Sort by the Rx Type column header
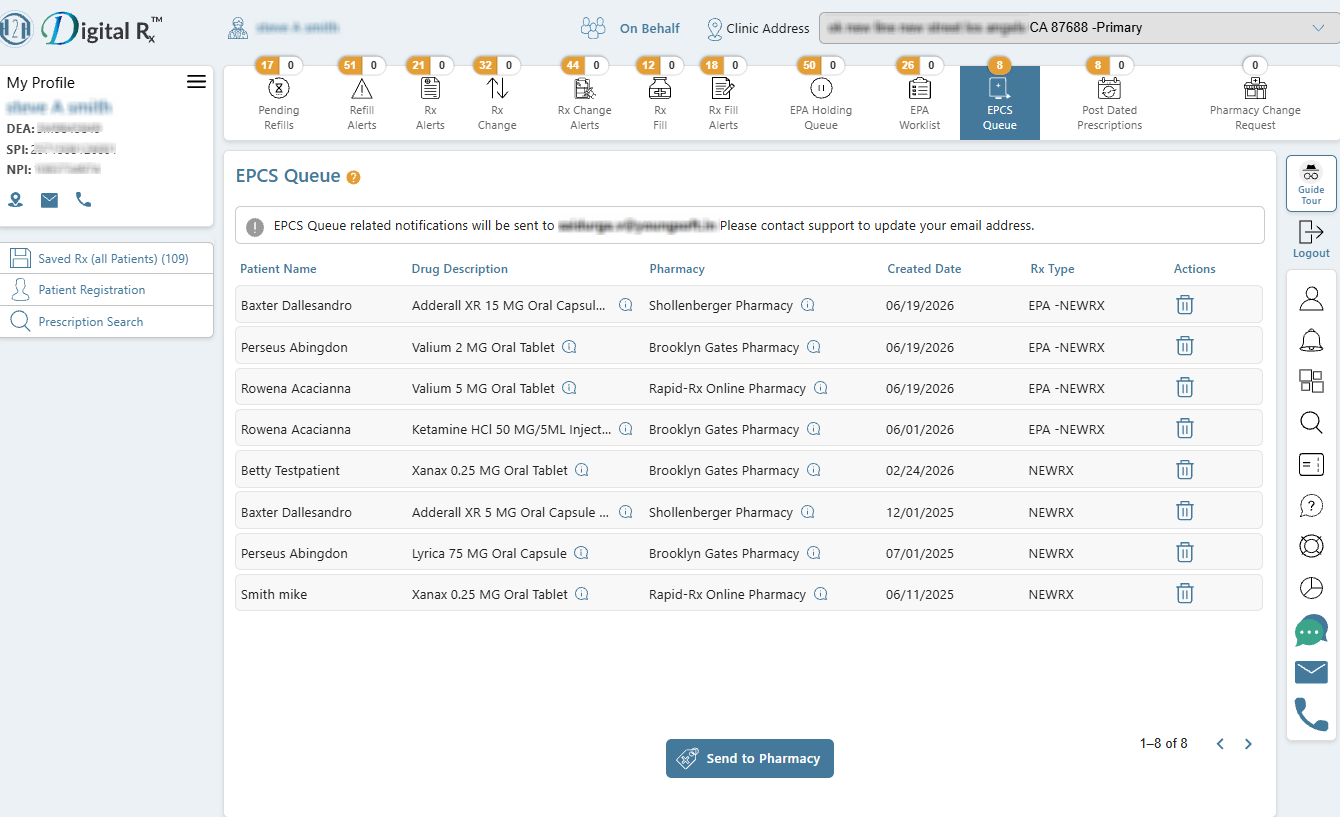The width and height of the screenshot is (1340, 817). (1052, 269)
